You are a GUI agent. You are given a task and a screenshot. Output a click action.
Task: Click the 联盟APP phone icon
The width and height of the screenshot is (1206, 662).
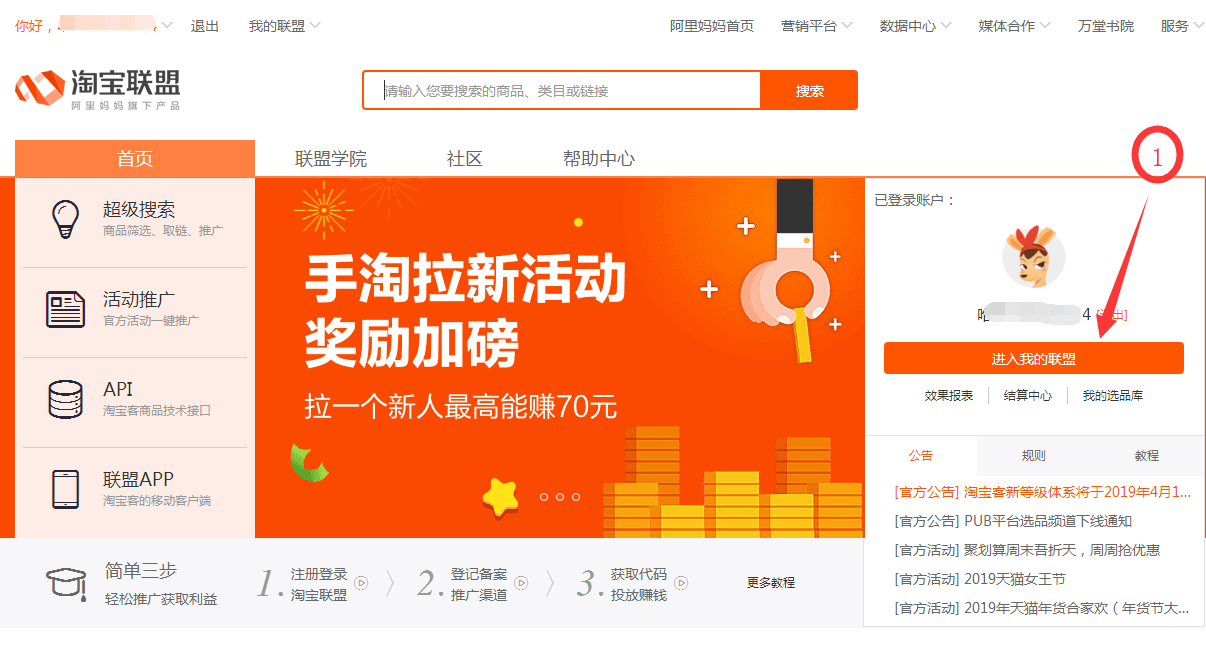point(66,489)
